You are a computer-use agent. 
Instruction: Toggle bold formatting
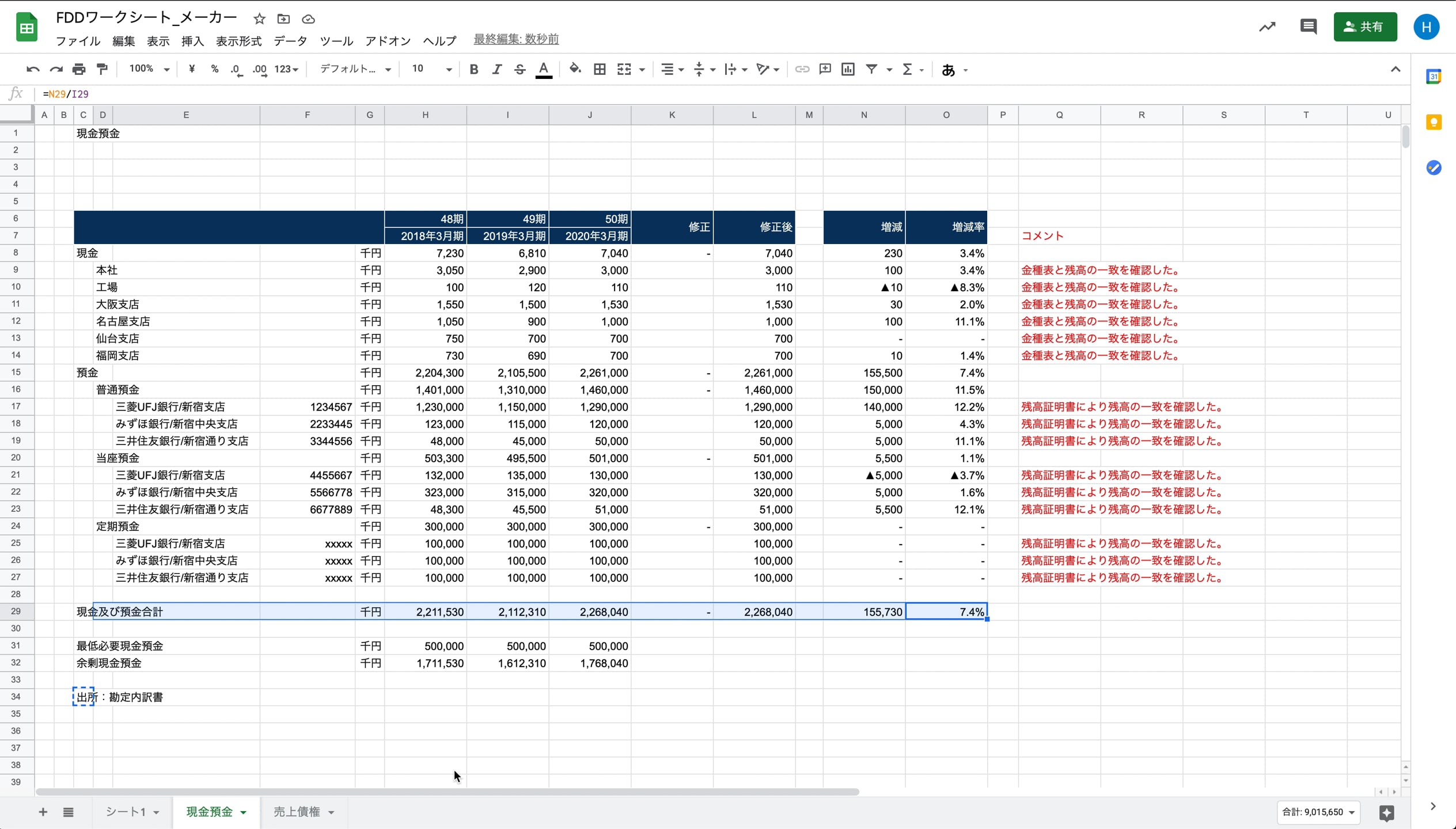coord(473,69)
